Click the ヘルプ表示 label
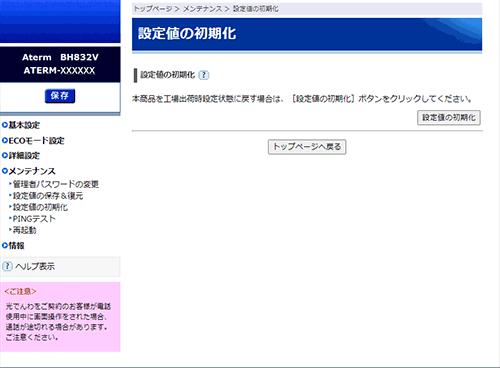Image resolution: width=500 pixels, height=368 pixels. point(35,266)
